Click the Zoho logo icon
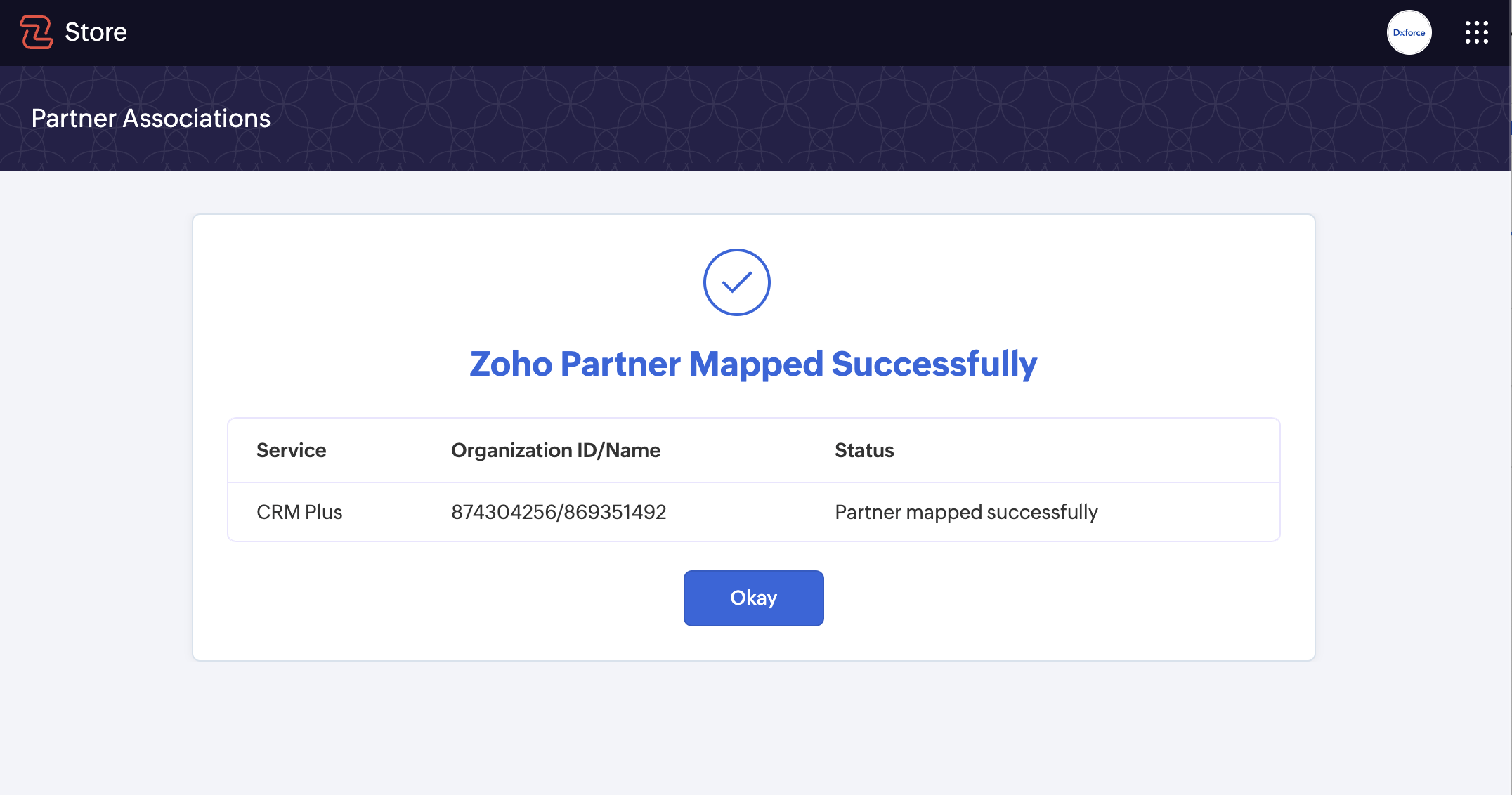 point(37,32)
